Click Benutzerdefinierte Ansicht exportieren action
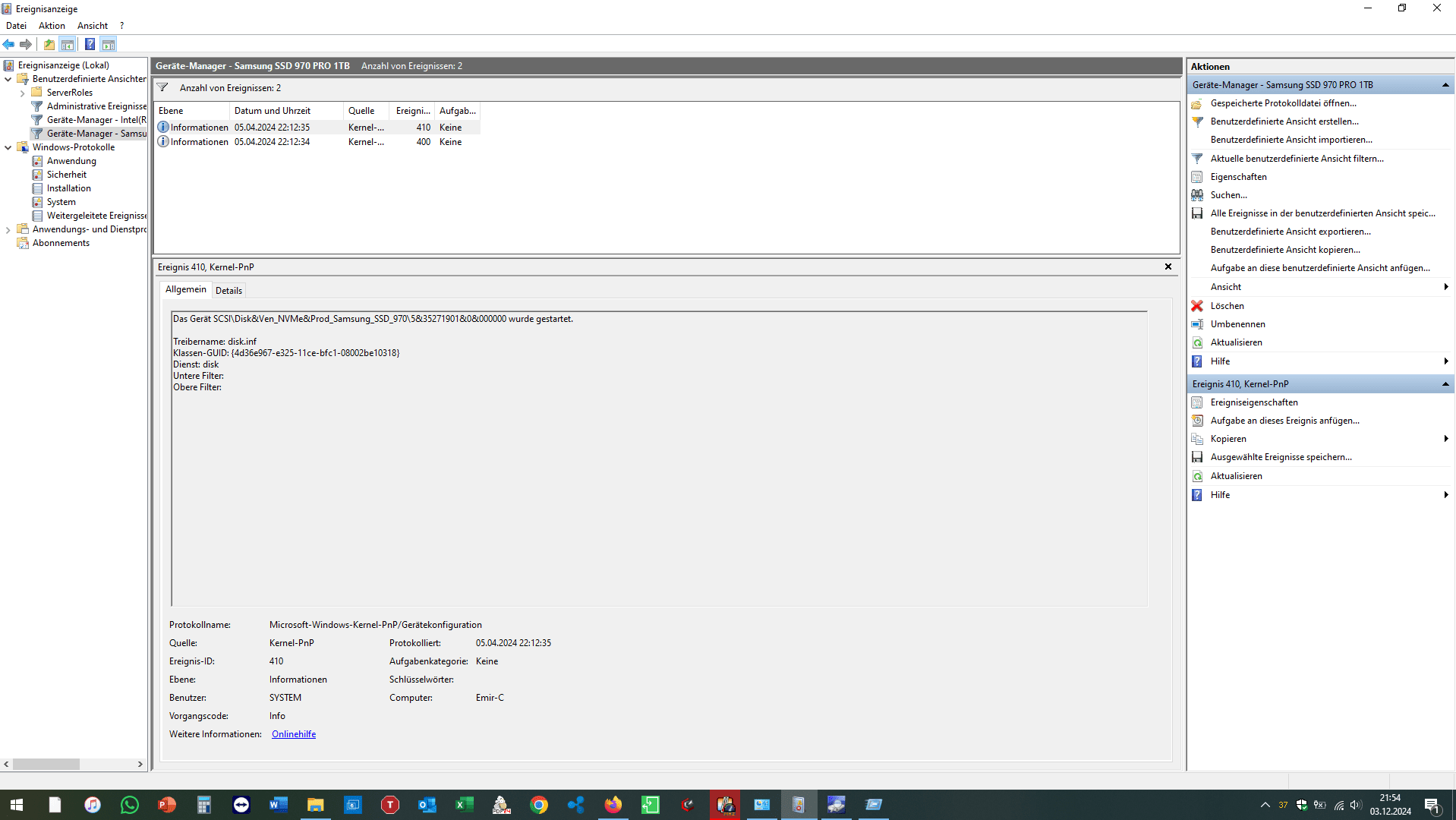 click(x=1291, y=232)
